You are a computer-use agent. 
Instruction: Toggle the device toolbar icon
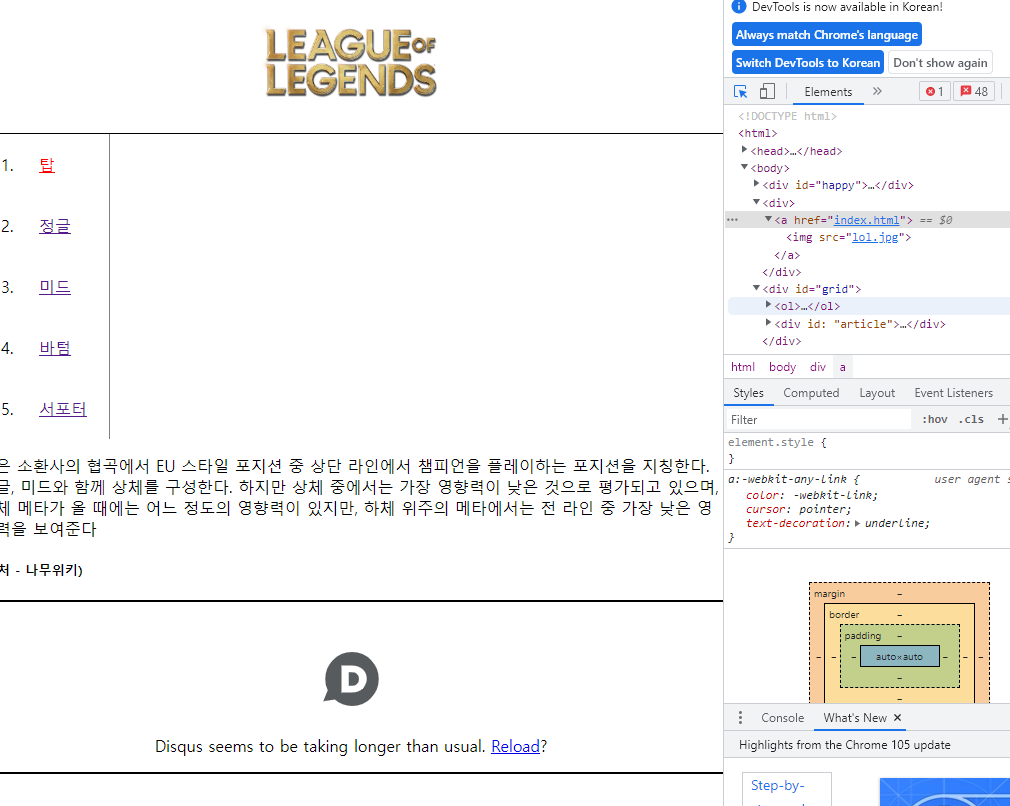(767, 91)
